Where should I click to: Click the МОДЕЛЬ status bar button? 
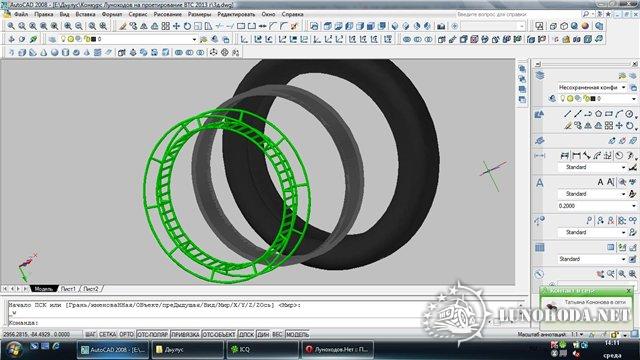pyautogui.click(x=298, y=334)
